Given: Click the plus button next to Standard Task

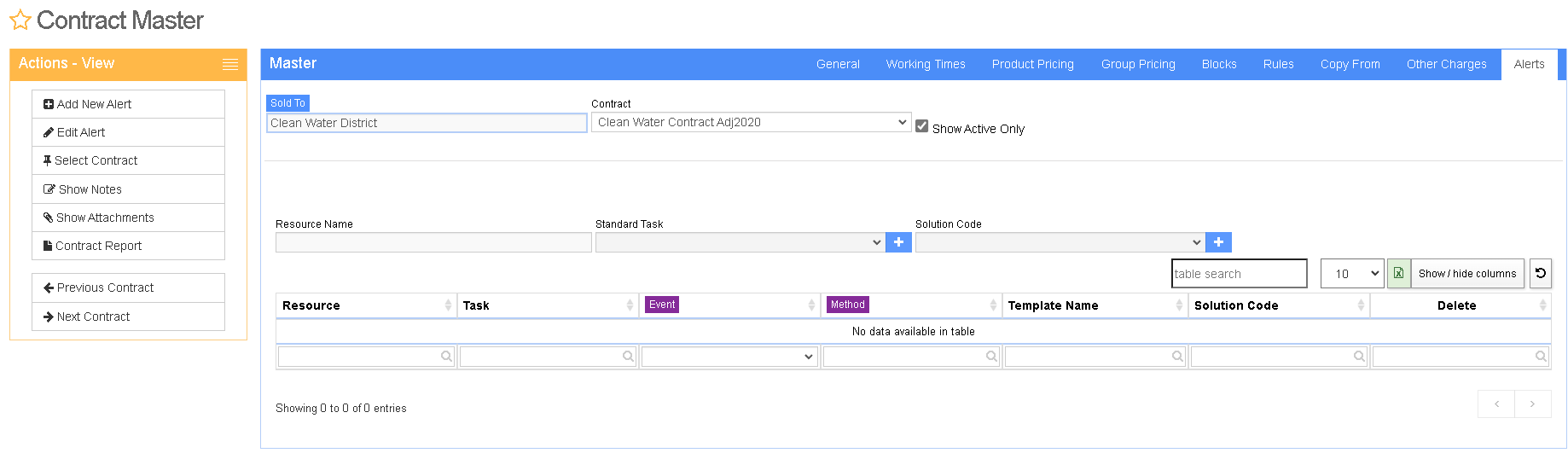Looking at the screenshot, I should (898, 242).
